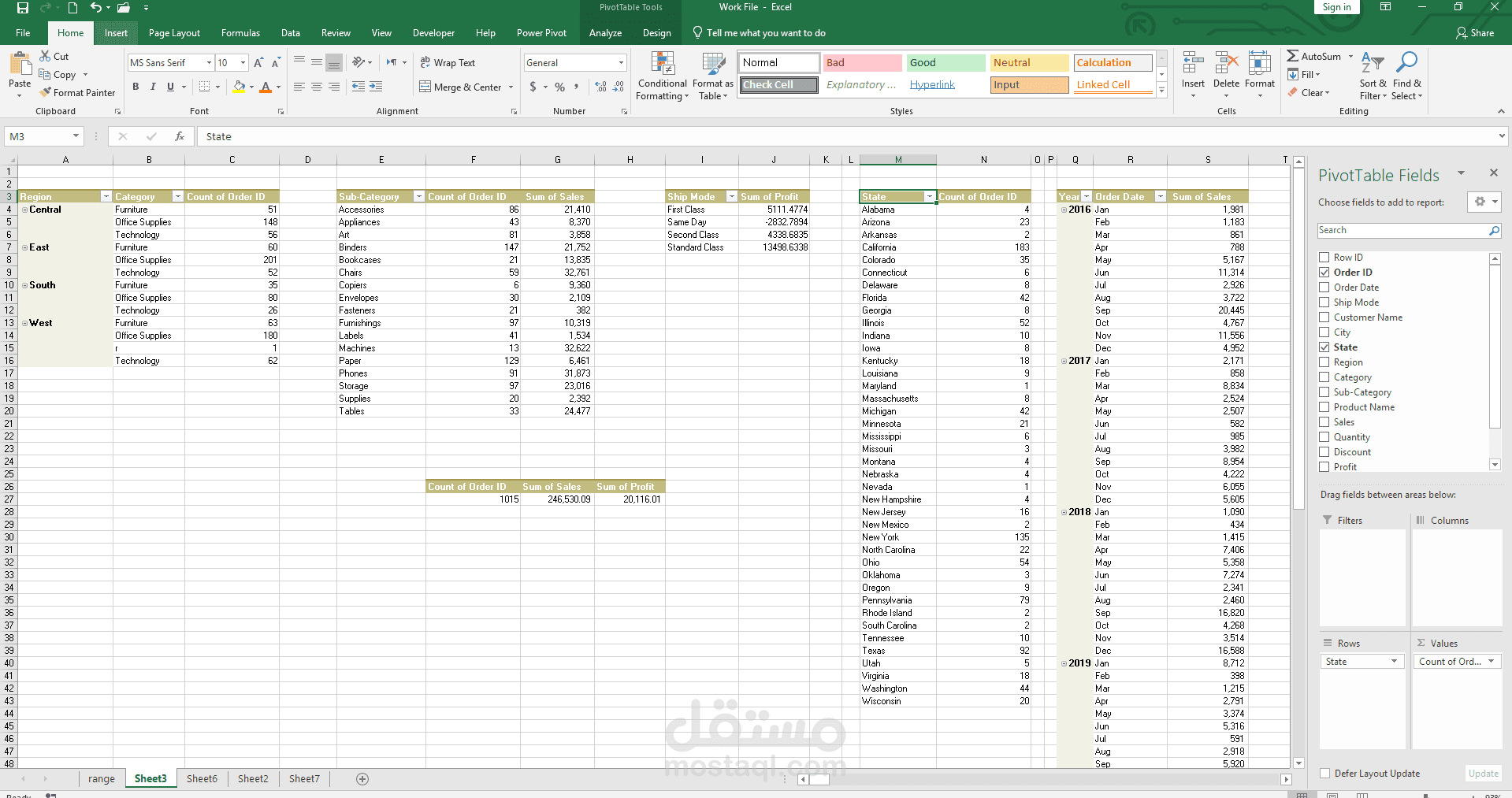Collapse the 2016 year group
This screenshot has height=798, width=1512.
[x=1064, y=210]
